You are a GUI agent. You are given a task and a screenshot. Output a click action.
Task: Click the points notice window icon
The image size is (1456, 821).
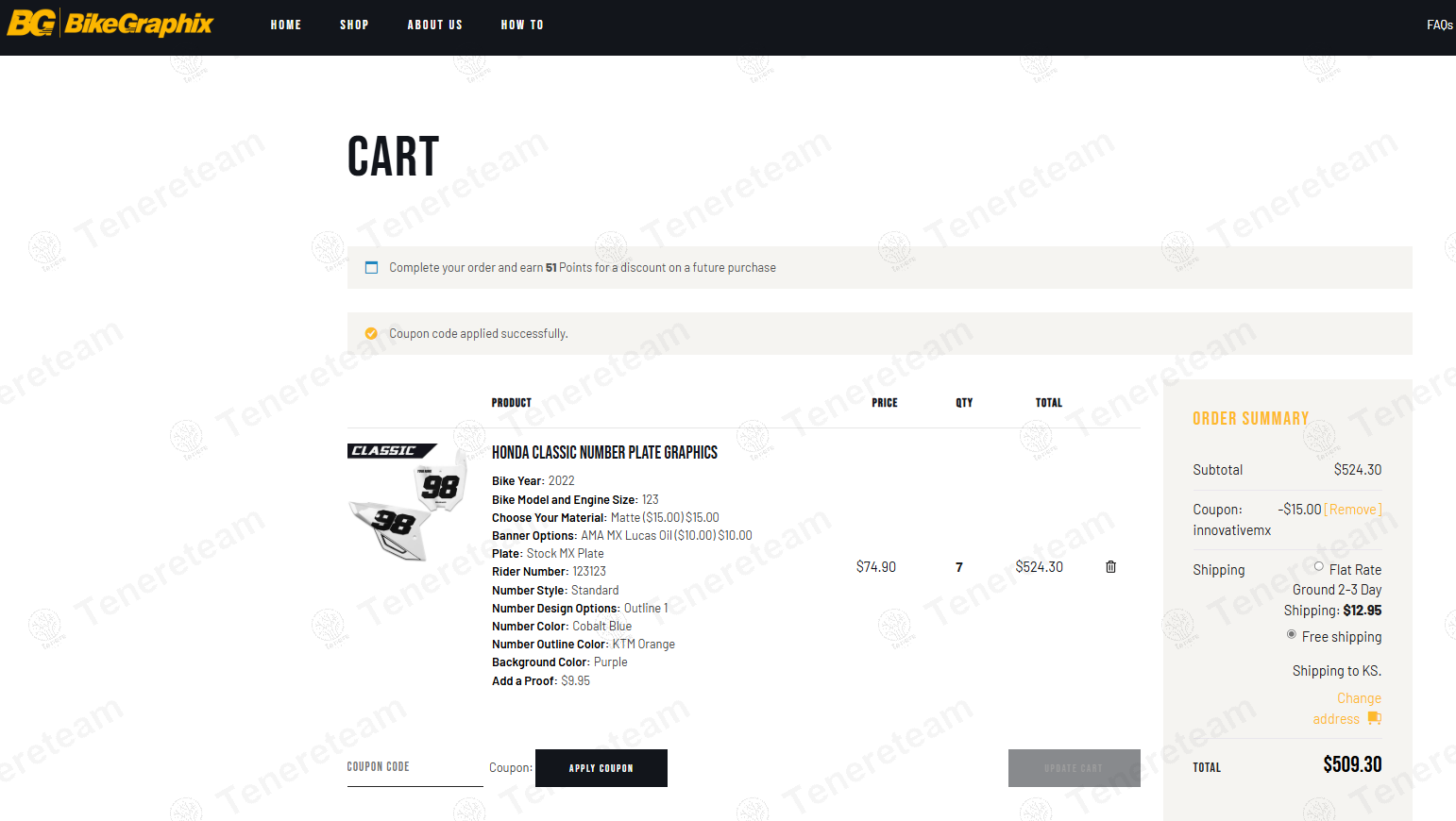(x=371, y=268)
